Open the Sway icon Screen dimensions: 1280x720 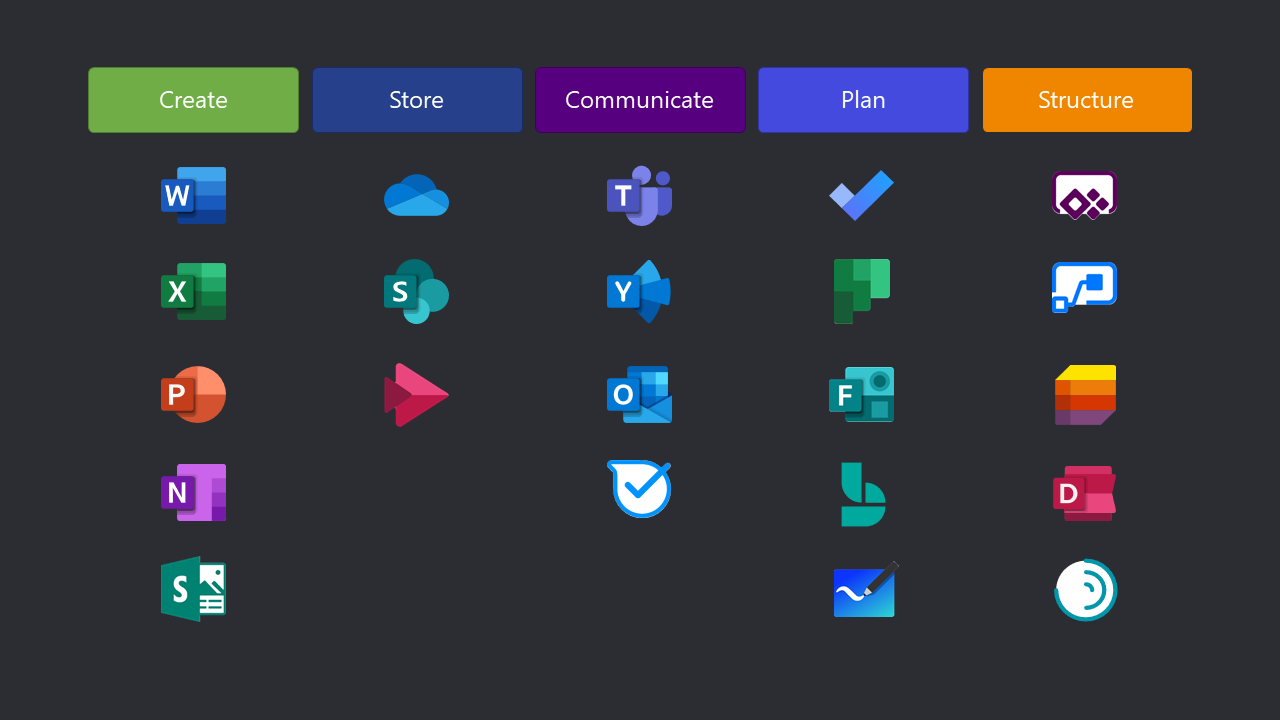click(193, 589)
